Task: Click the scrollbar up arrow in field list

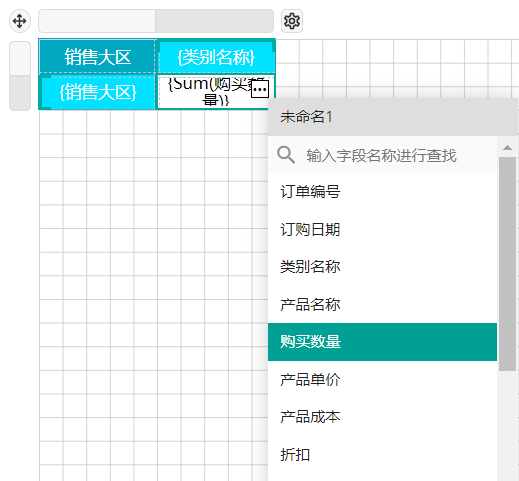Action: click(507, 148)
